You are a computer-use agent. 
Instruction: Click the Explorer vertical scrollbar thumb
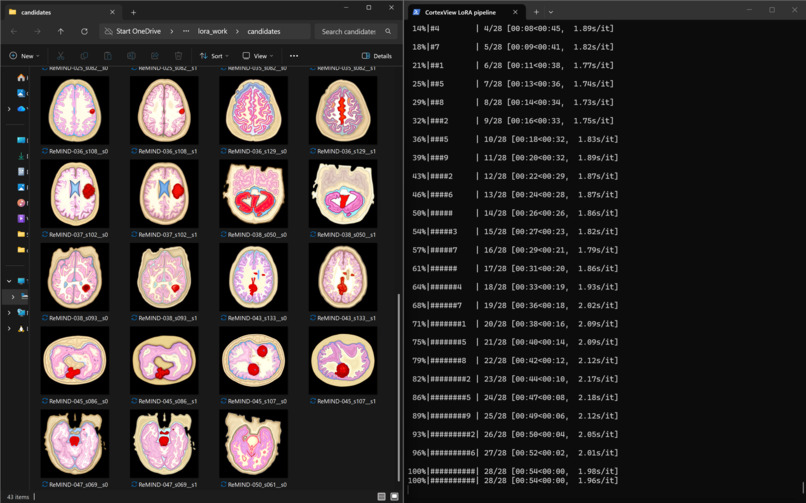pyautogui.click(x=398, y=387)
